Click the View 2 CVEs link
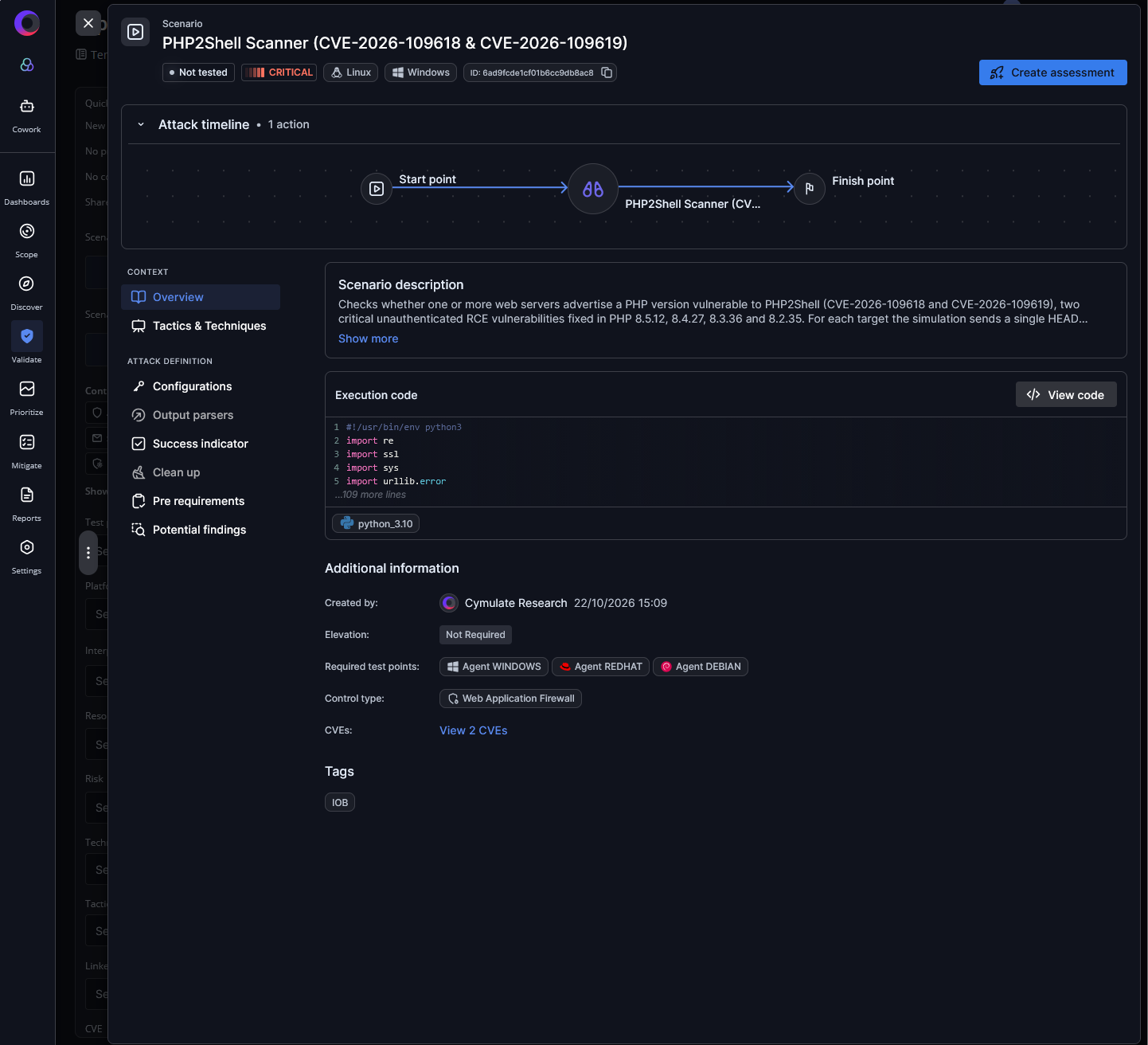This screenshot has width=1148, height=1045. point(473,730)
